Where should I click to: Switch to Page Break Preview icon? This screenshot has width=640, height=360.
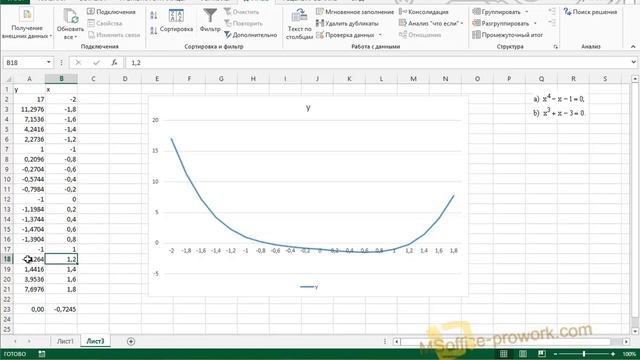[542, 353]
